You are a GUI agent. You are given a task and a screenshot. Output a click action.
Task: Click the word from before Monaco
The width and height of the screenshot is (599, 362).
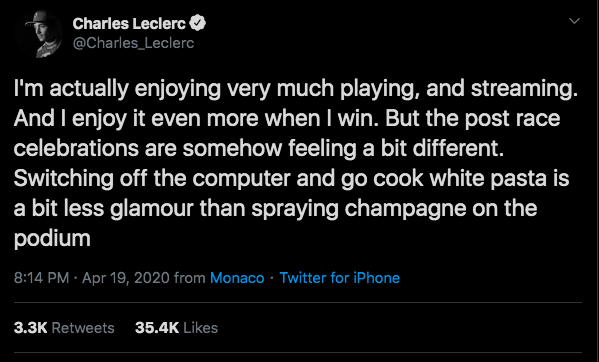189,278
